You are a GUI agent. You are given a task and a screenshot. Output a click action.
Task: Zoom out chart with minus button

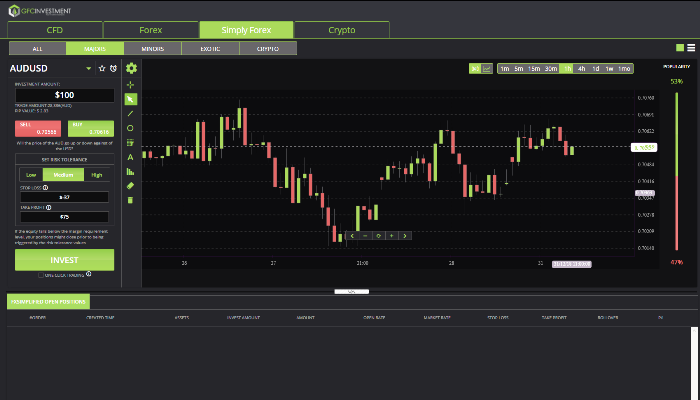(365, 236)
